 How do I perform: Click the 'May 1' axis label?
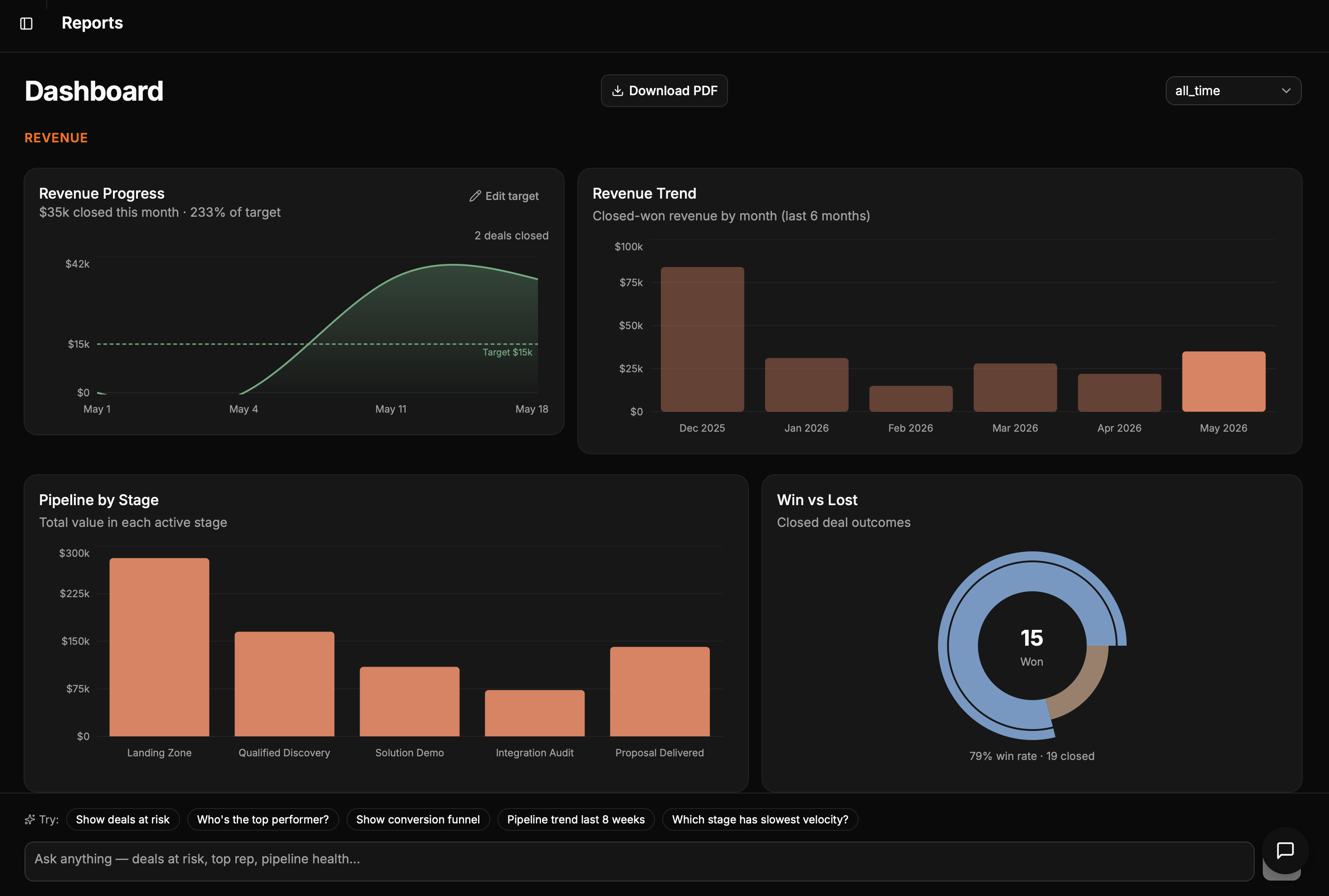point(97,409)
